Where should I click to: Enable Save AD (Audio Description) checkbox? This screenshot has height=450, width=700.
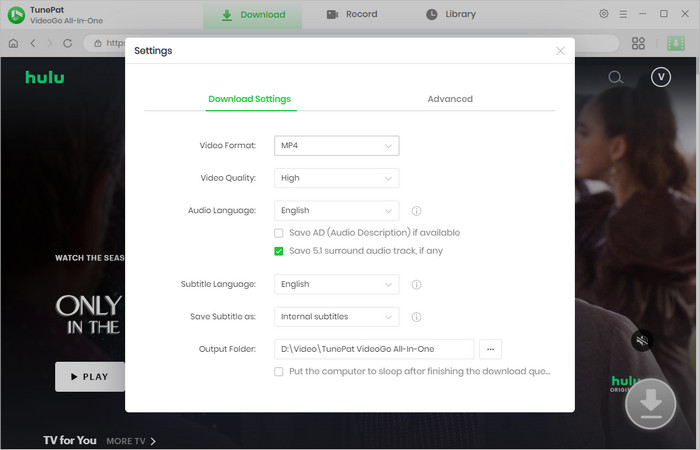pos(279,233)
